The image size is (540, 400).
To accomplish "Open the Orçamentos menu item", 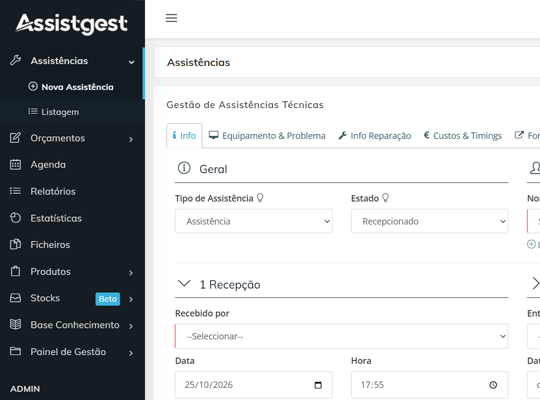I will tap(72, 138).
